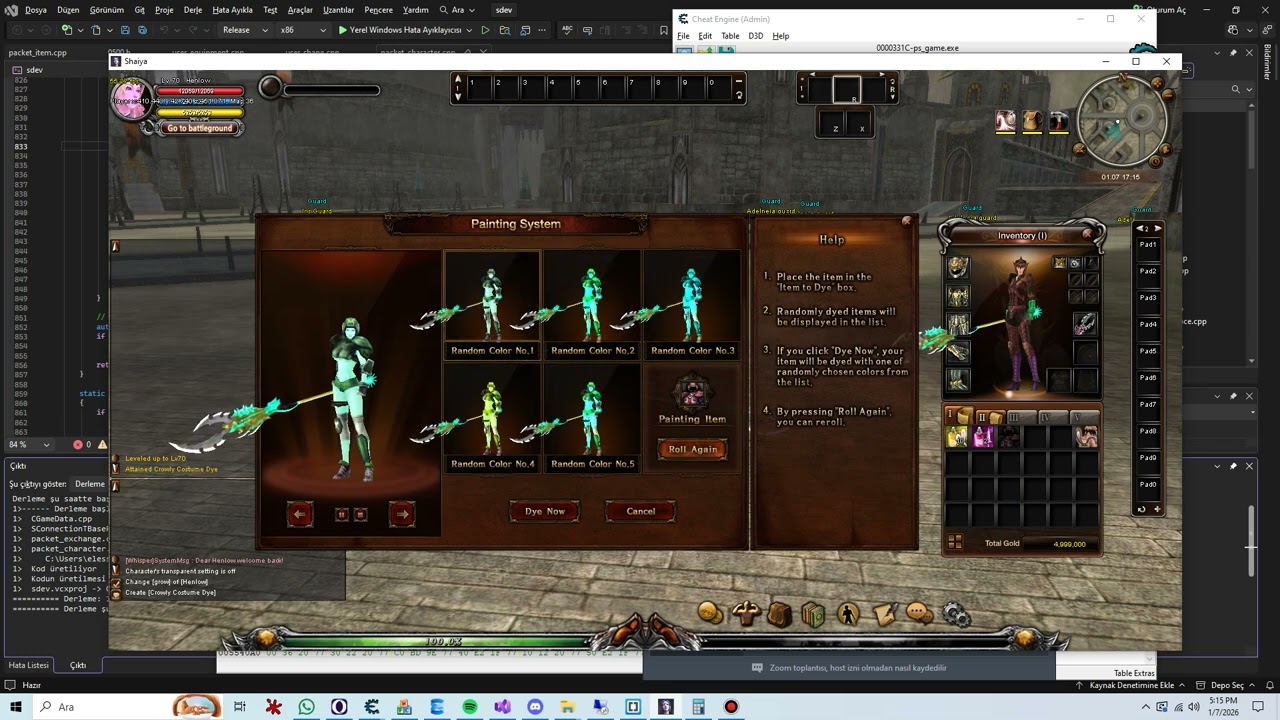
Task: Click the pet item in sixth bag slot
Action: (x=1086, y=437)
